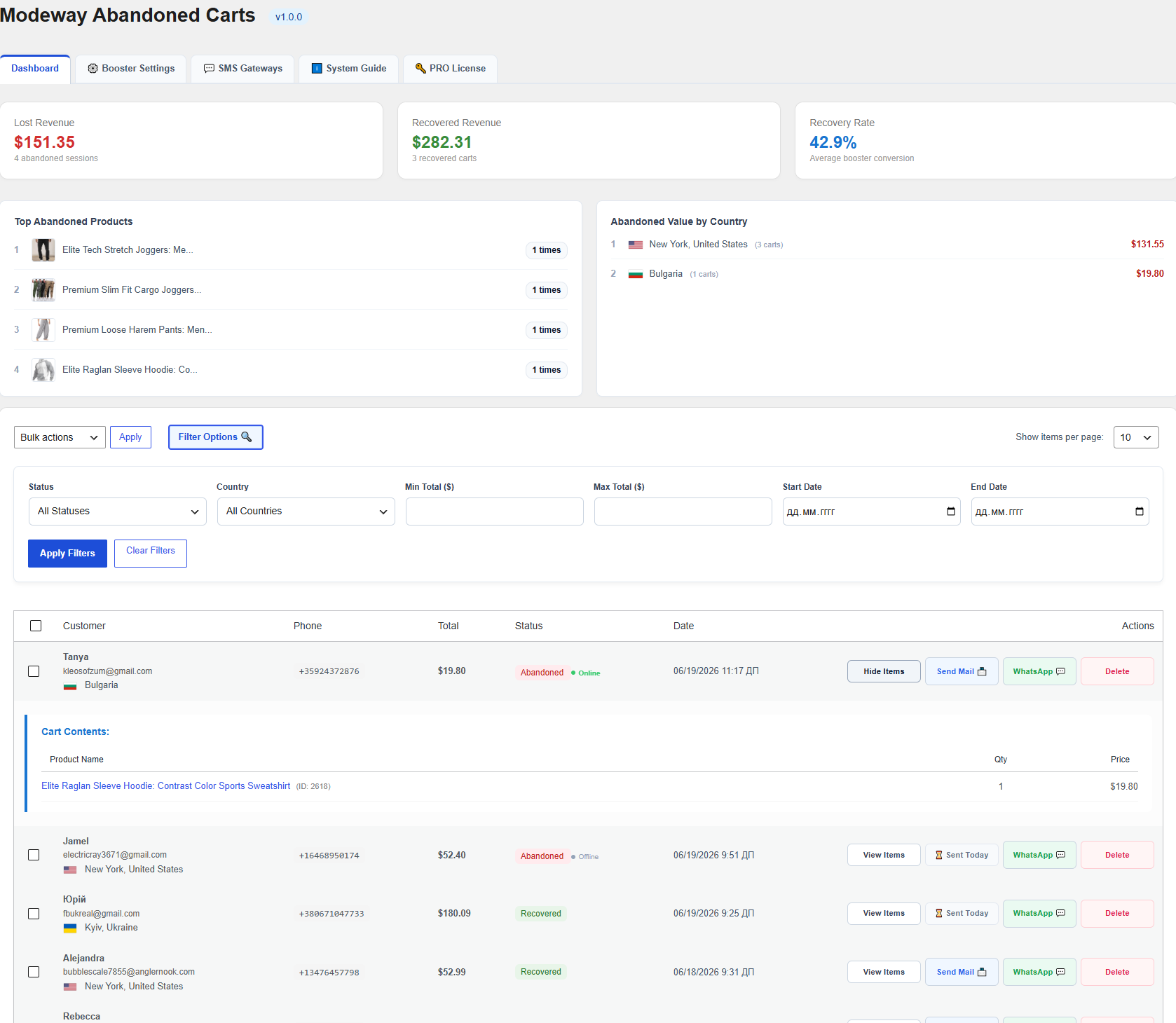Open the Elite Raglan Sleeve Hoodie product link
Viewport: 1176px width, 1023px height.
point(165,786)
